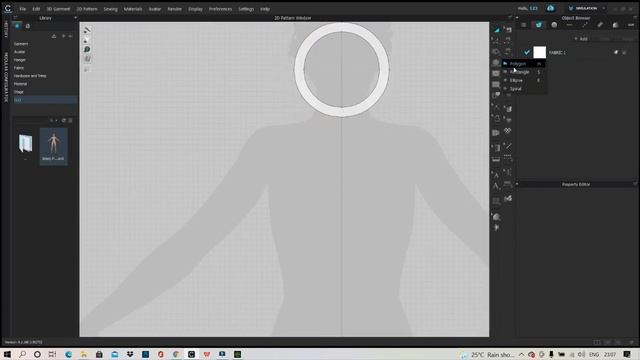Viewport: 640px width, 360px height.
Task: Open the Hardware and Trims folder in Library
Action: point(30,76)
